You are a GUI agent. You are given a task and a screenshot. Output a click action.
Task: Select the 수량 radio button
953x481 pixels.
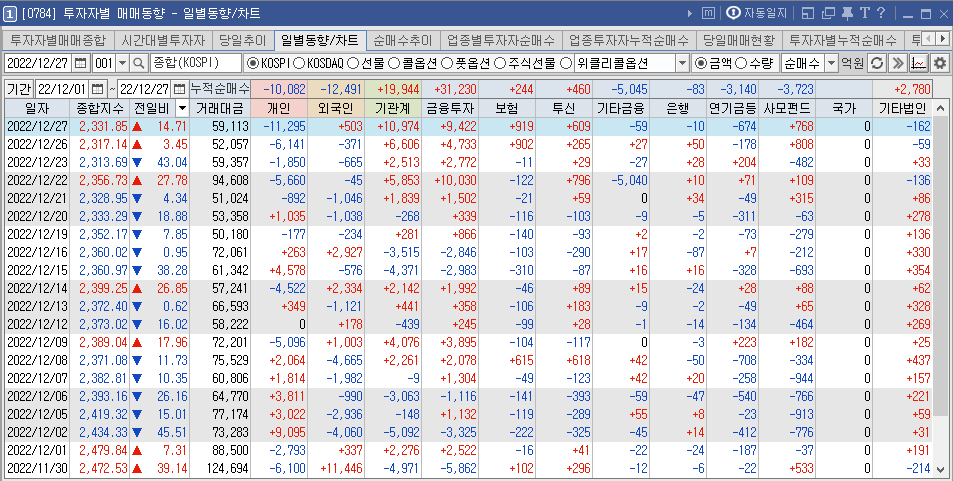click(x=741, y=63)
